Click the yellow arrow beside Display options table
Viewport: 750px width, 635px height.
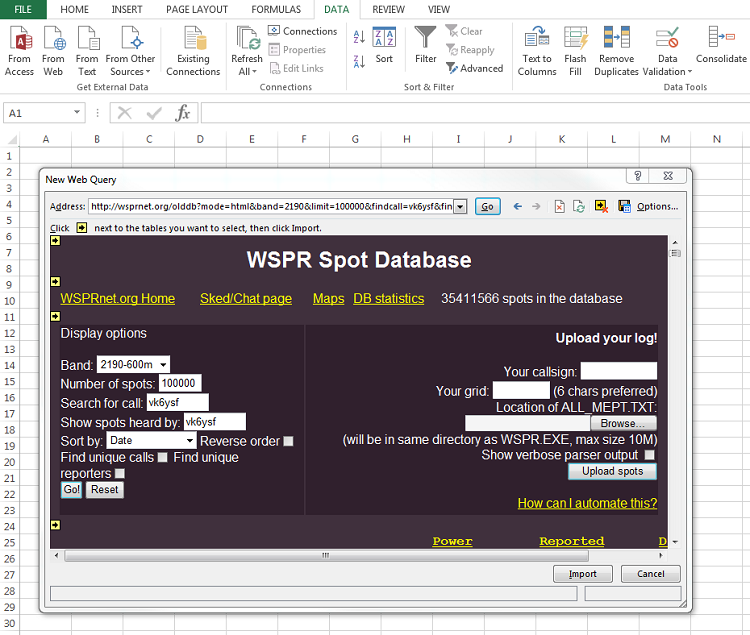pyautogui.click(x=56, y=316)
